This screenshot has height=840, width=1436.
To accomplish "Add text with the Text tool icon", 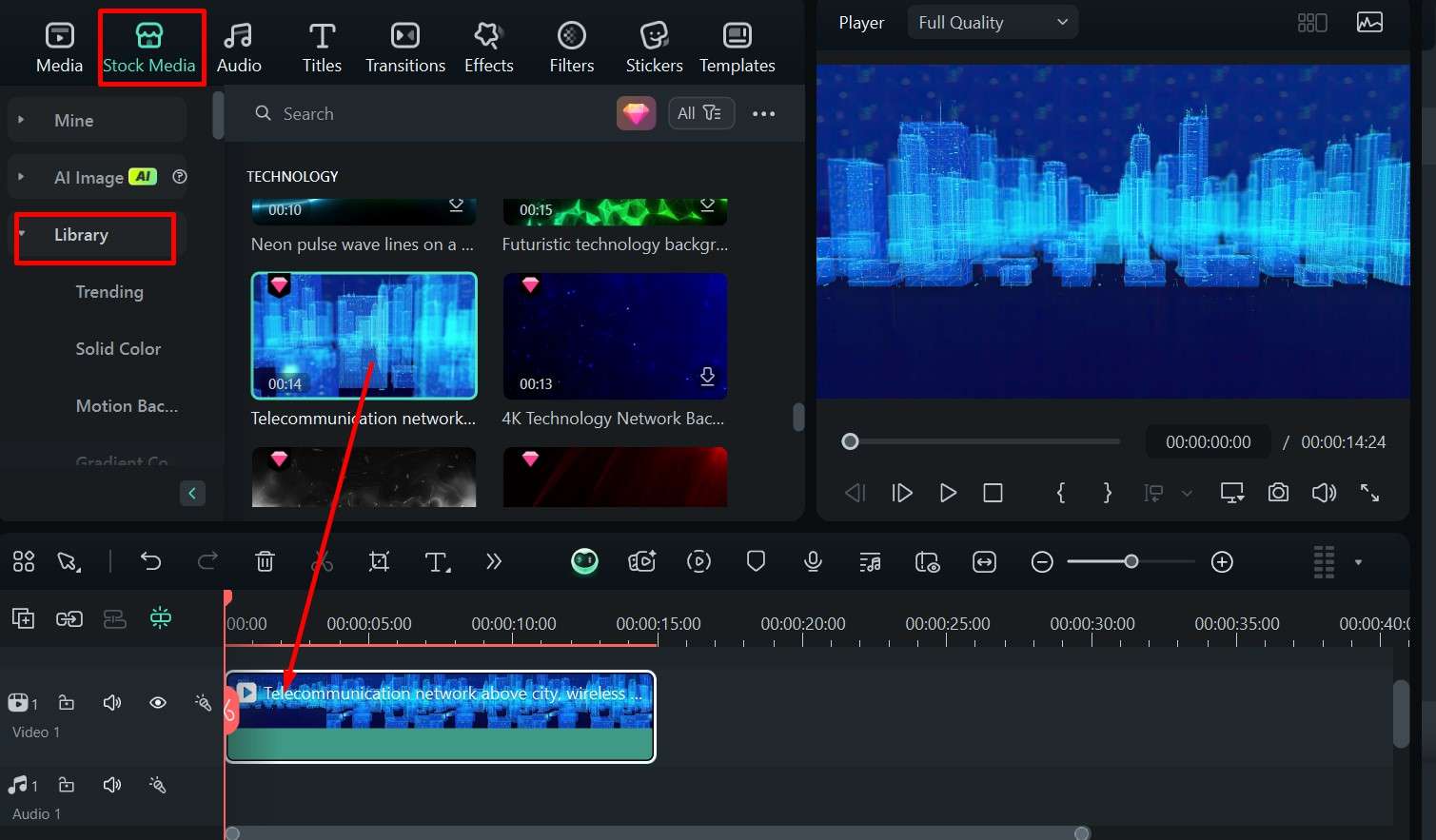I will click(437, 562).
